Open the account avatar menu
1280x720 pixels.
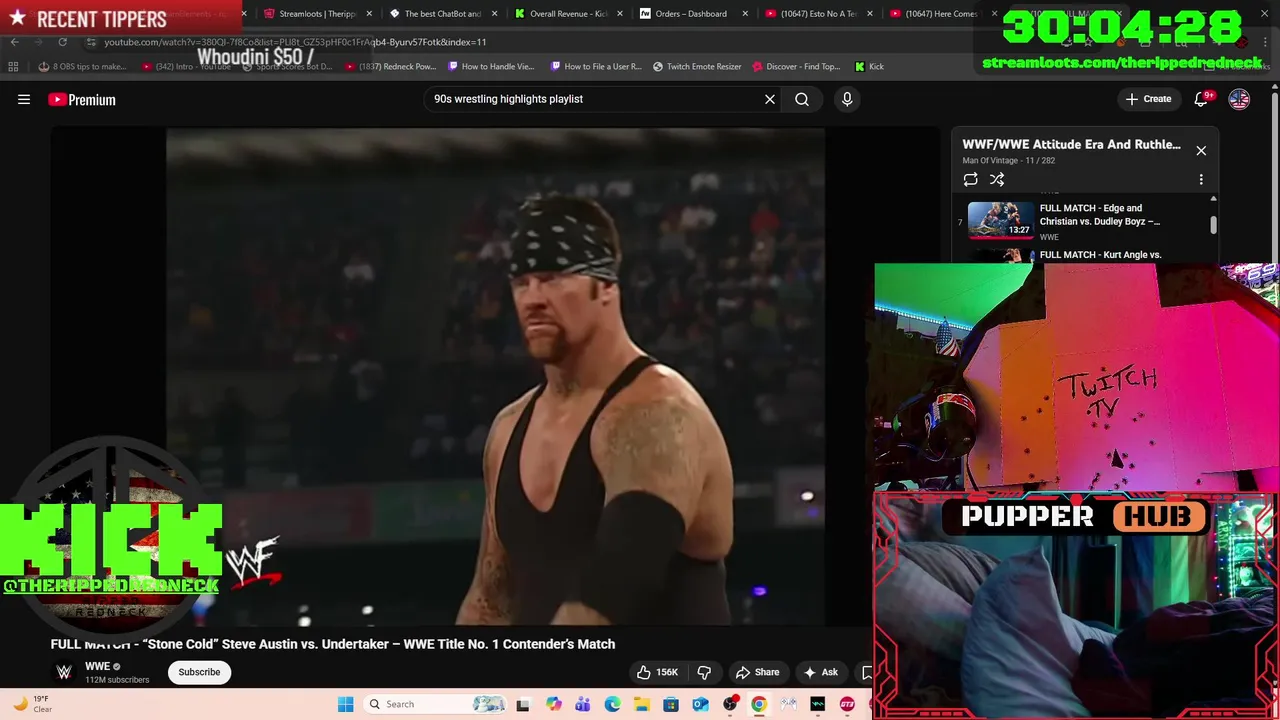[1239, 99]
